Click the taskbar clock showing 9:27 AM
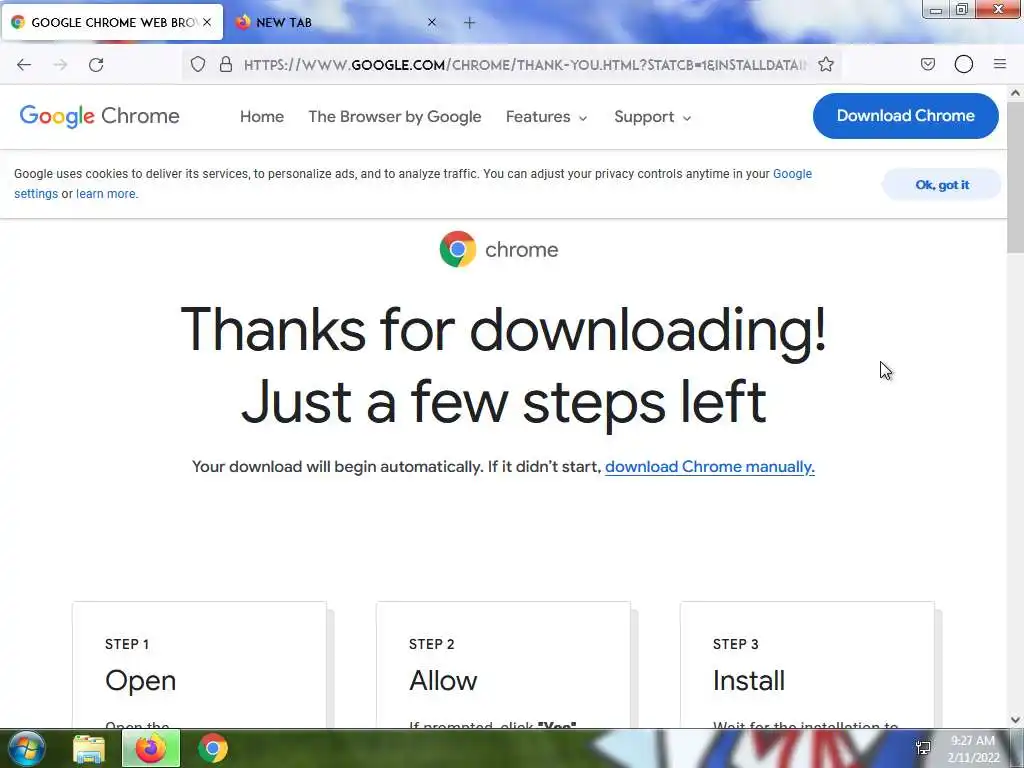Image resolution: width=1024 pixels, height=768 pixels. pyautogui.click(x=973, y=749)
